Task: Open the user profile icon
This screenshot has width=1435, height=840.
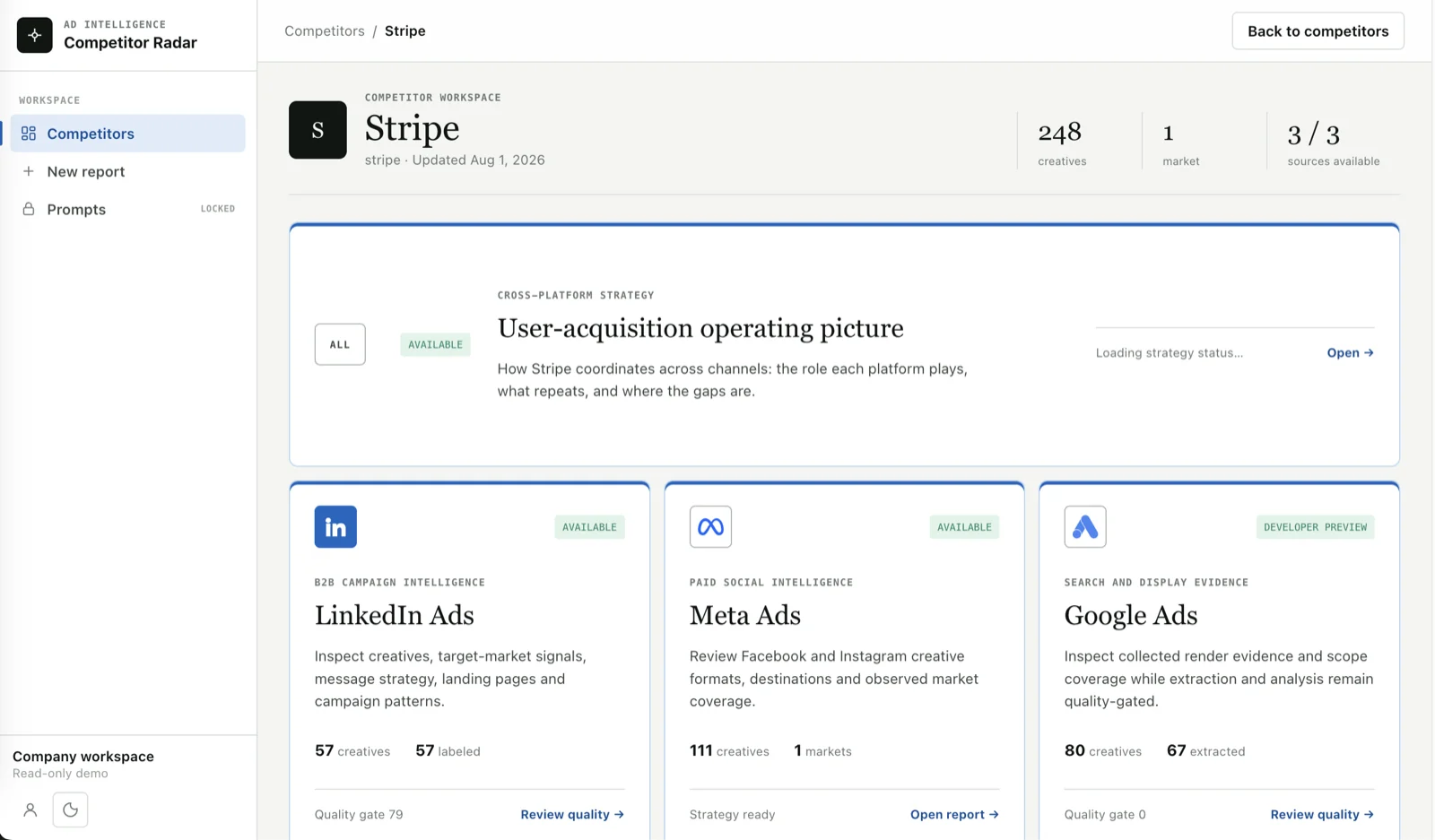Action: pos(30,810)
